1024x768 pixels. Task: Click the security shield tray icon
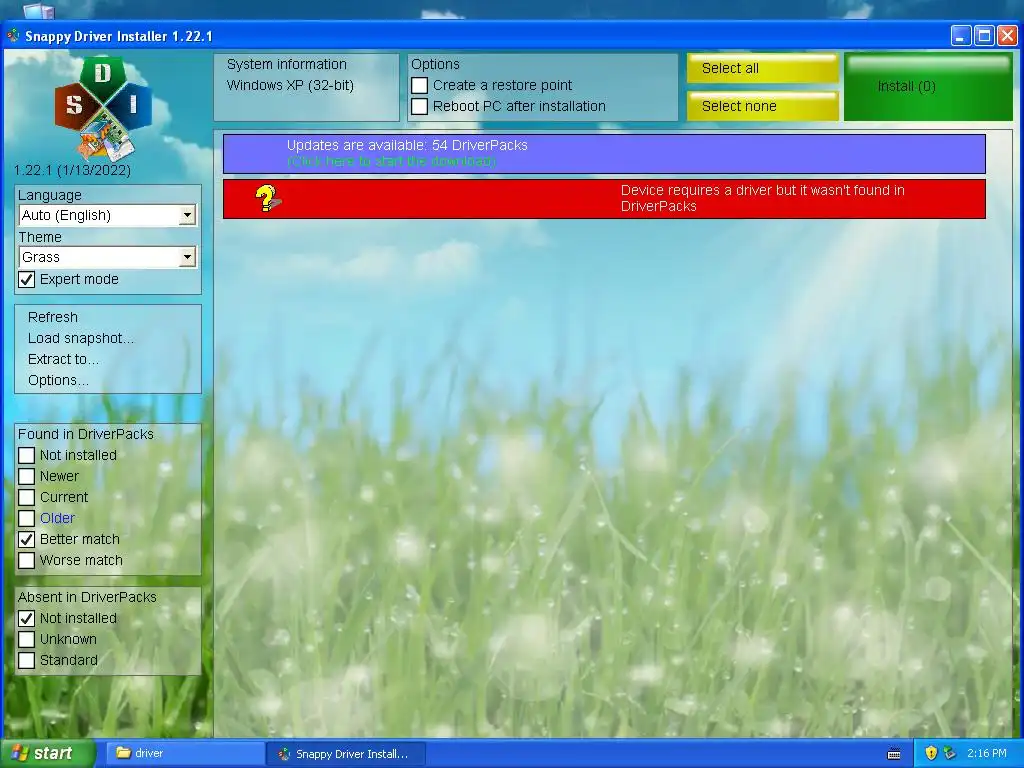pos(931,753)
